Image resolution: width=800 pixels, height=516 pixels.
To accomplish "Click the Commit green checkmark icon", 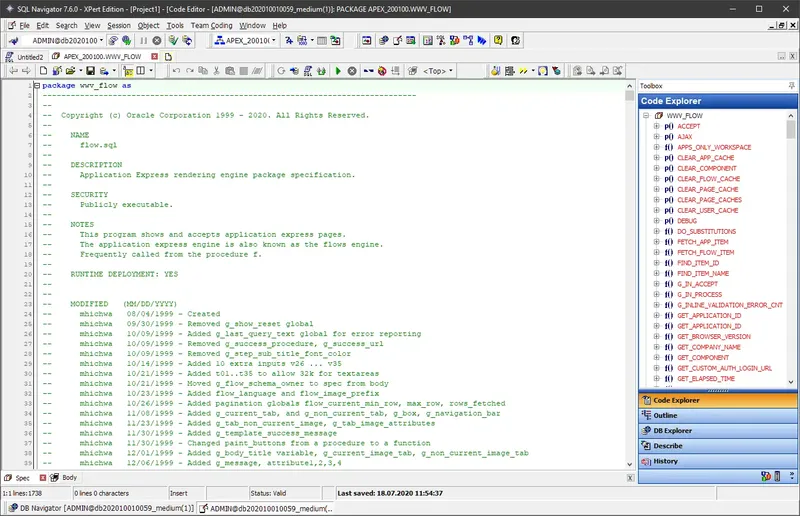I will tap(173, 40).
